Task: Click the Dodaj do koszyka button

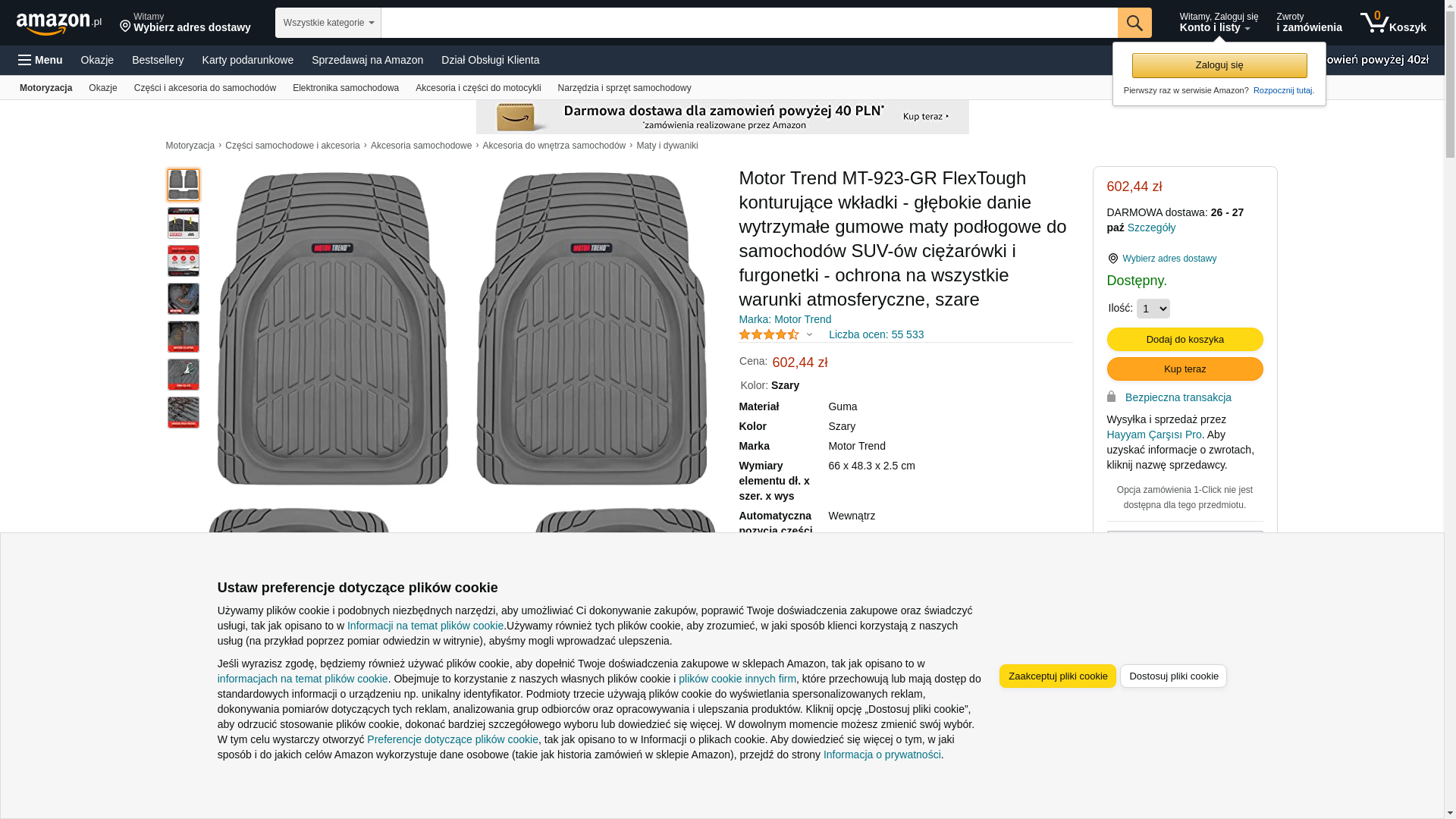Action: point(1185,339)
